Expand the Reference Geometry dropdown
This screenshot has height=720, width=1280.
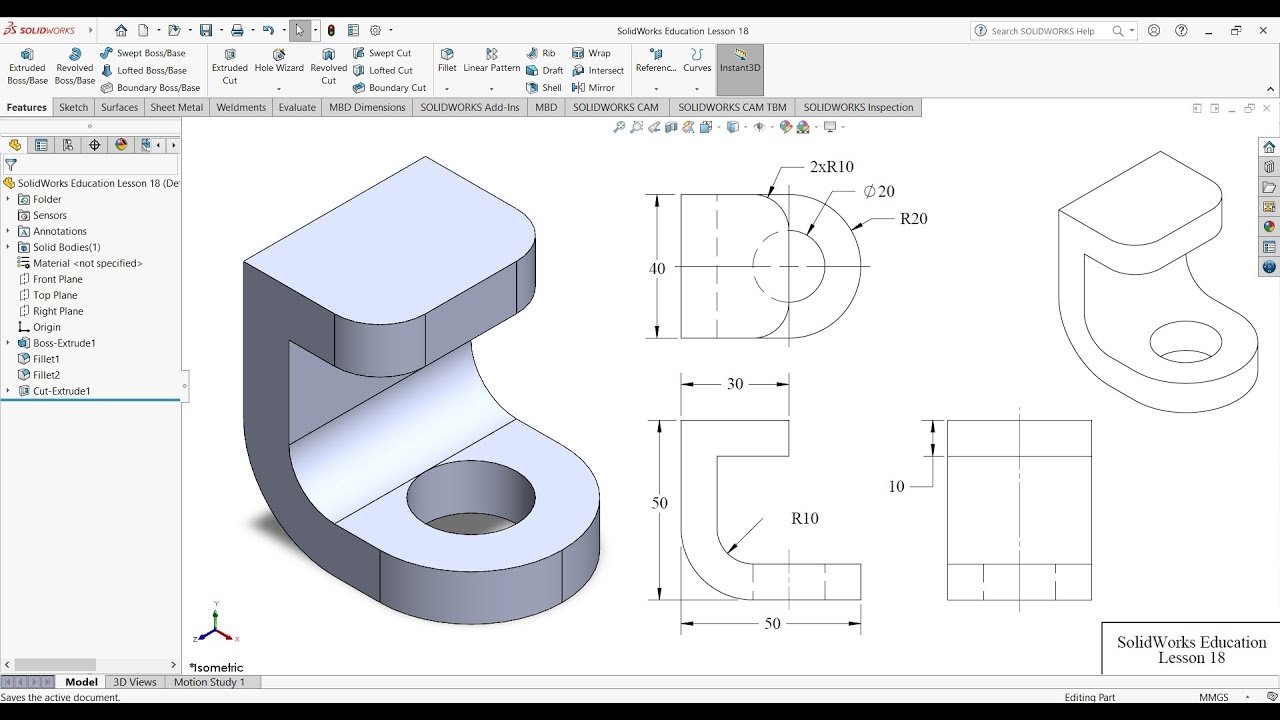click(x=656, y=88)
